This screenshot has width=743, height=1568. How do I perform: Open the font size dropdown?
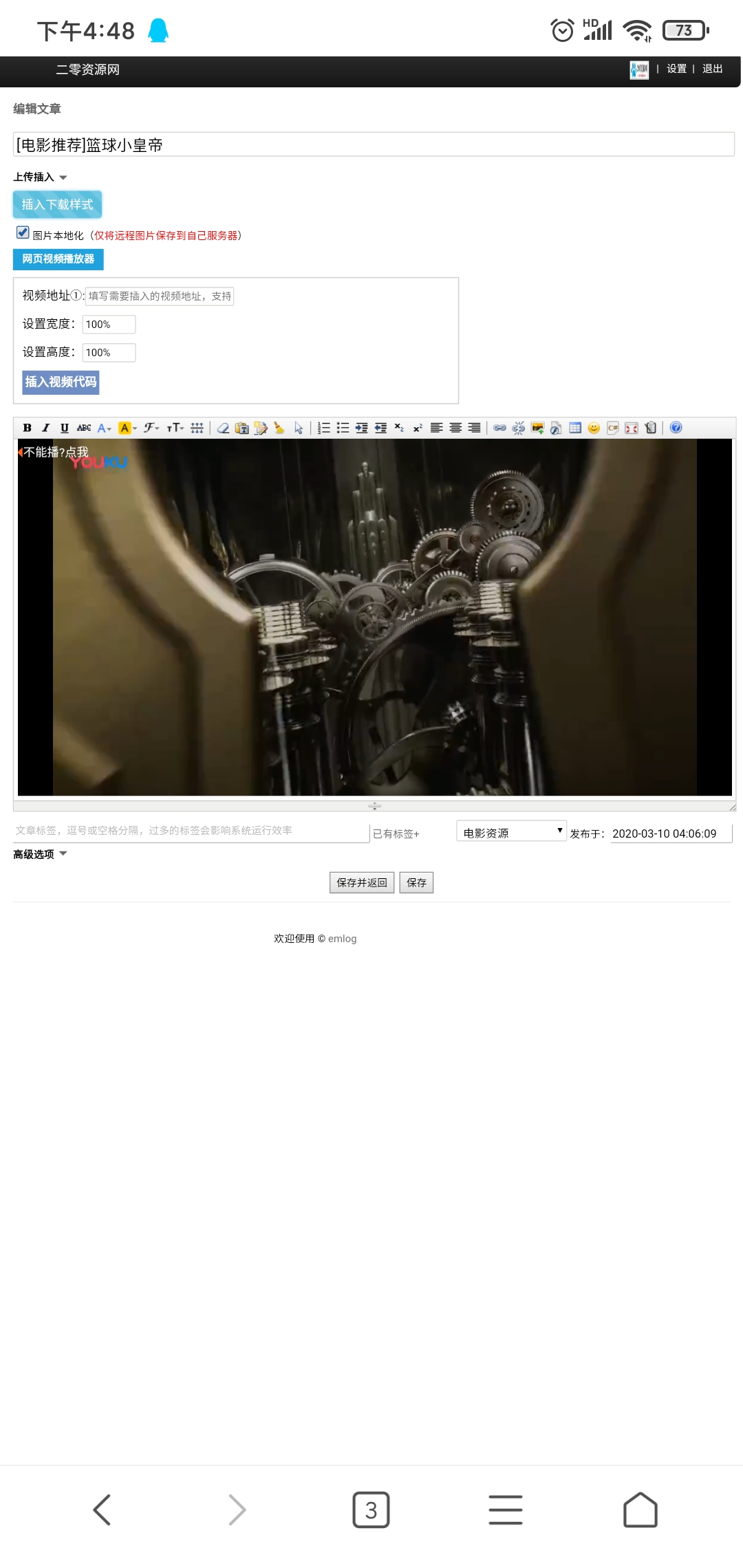click(175, 428)
